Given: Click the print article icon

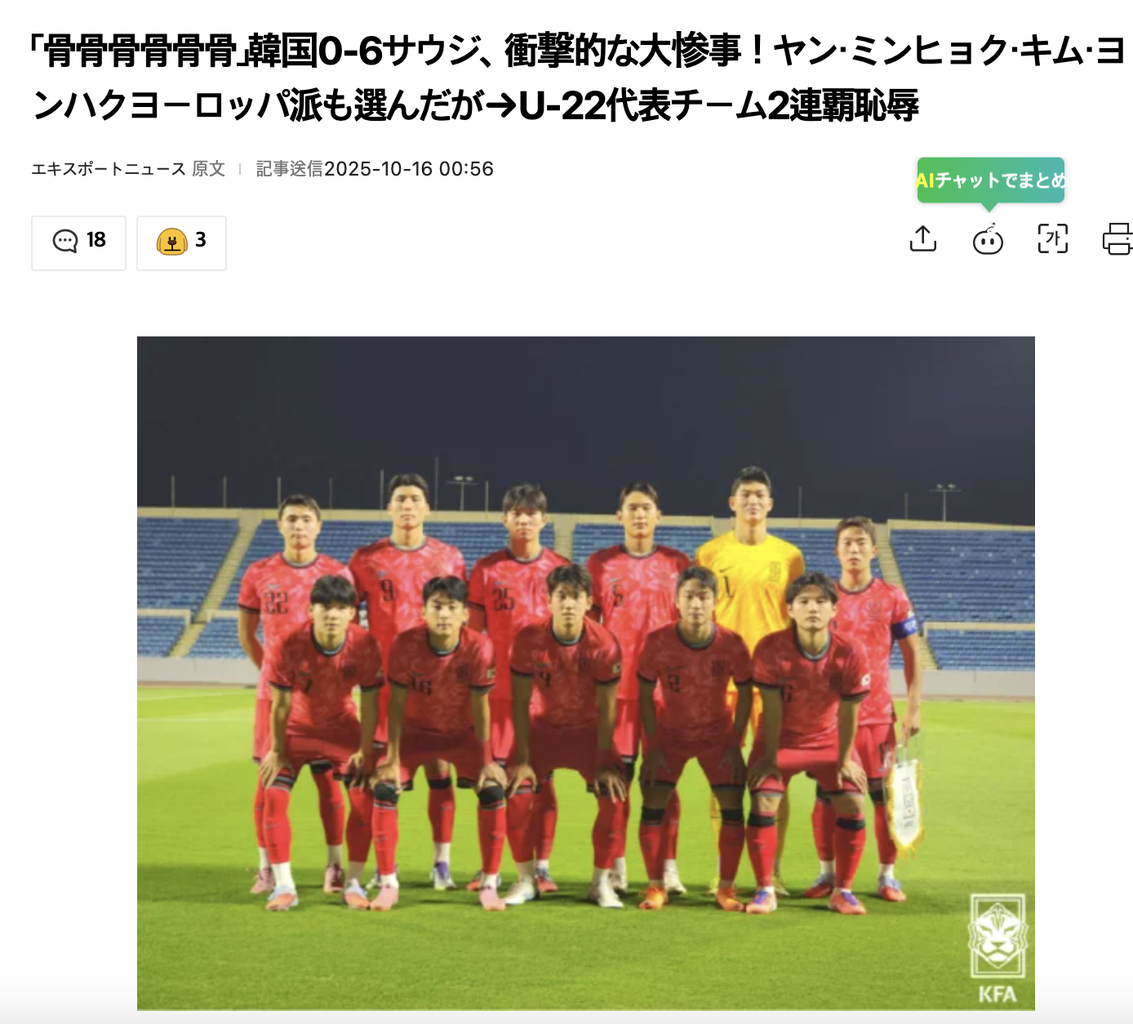Looking at the screenshot, I should pyautogui.click(x=1117, y=238).
